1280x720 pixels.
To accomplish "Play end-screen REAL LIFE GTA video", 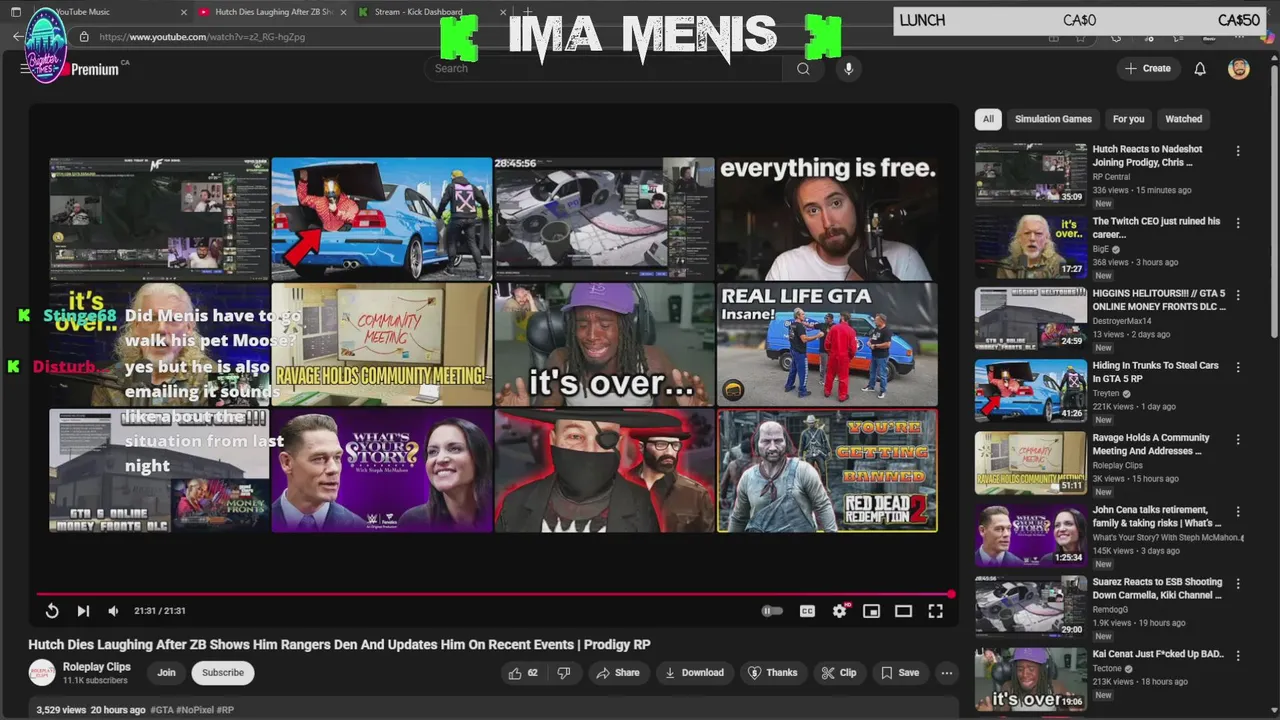I will pos(827,344).
